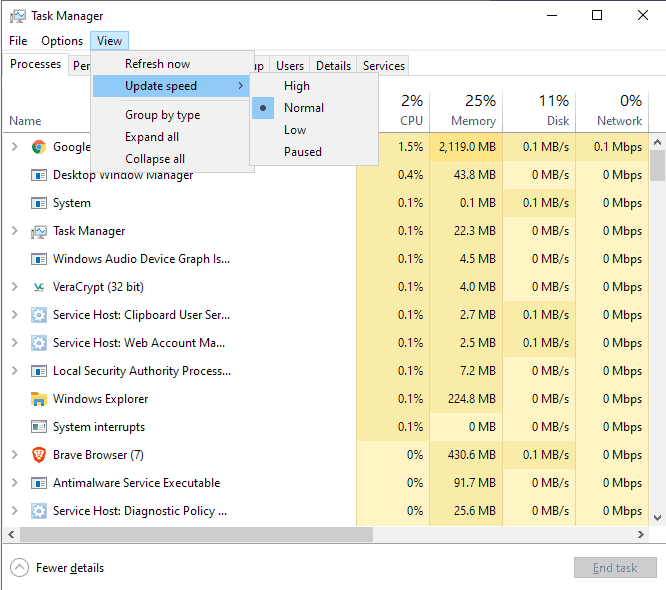Screen dimensions: 666x590
Task: Click the System interrupts icon
Action: [x=39, y=427]
